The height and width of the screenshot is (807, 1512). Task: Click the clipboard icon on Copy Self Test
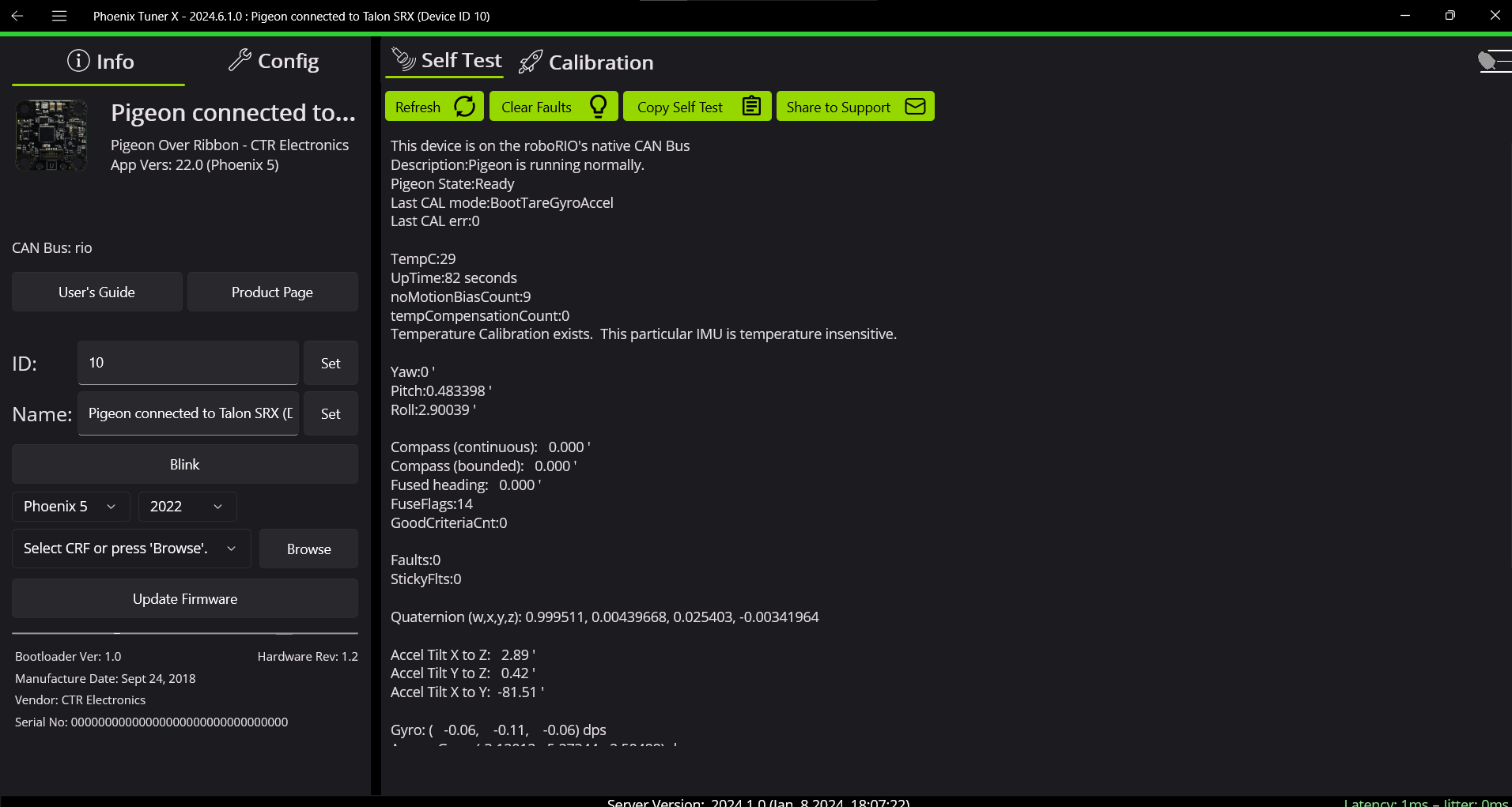[x=752, y=106]
